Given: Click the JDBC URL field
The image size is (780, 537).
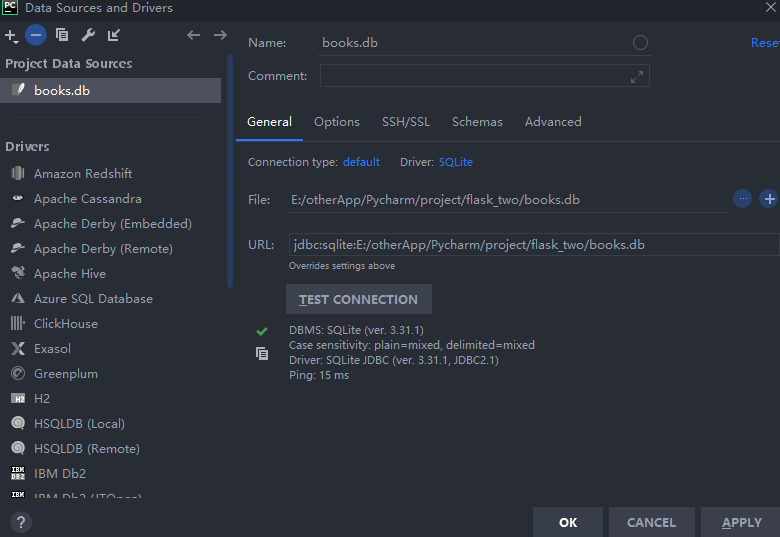Looking at the screenshot, I should coord(534,245).
